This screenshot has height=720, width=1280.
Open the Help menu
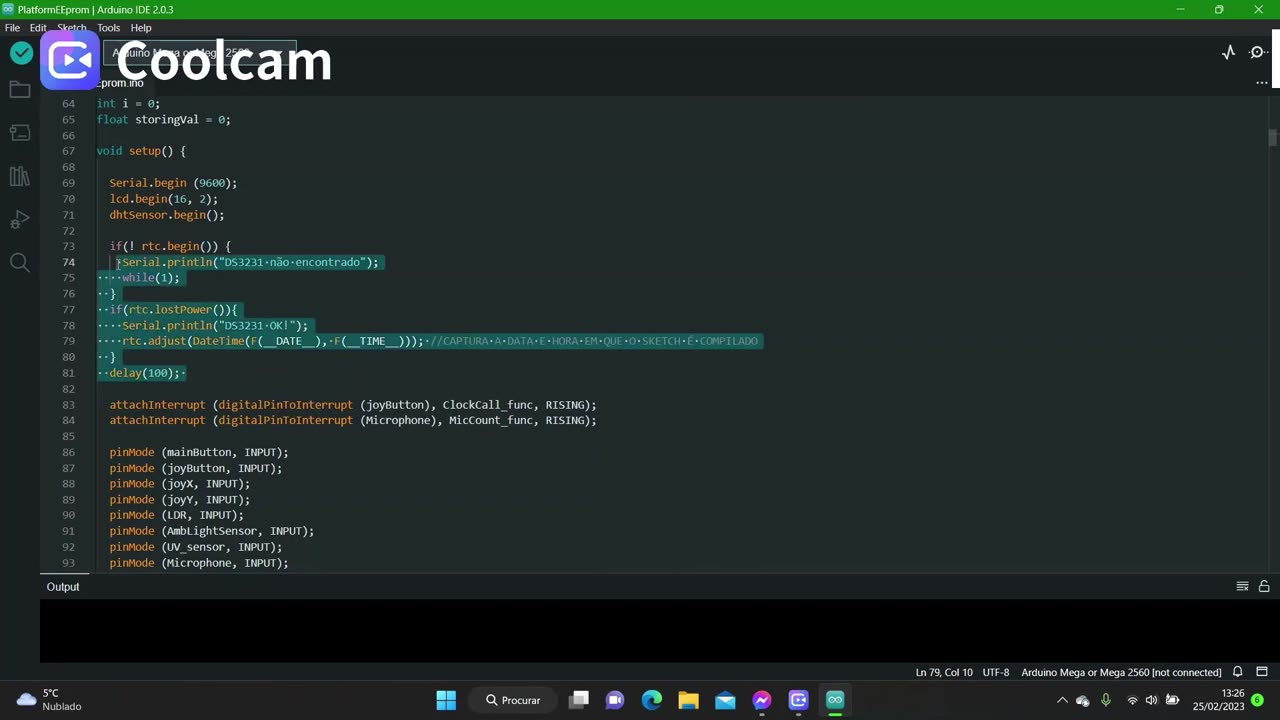click(x=141, y=28)
